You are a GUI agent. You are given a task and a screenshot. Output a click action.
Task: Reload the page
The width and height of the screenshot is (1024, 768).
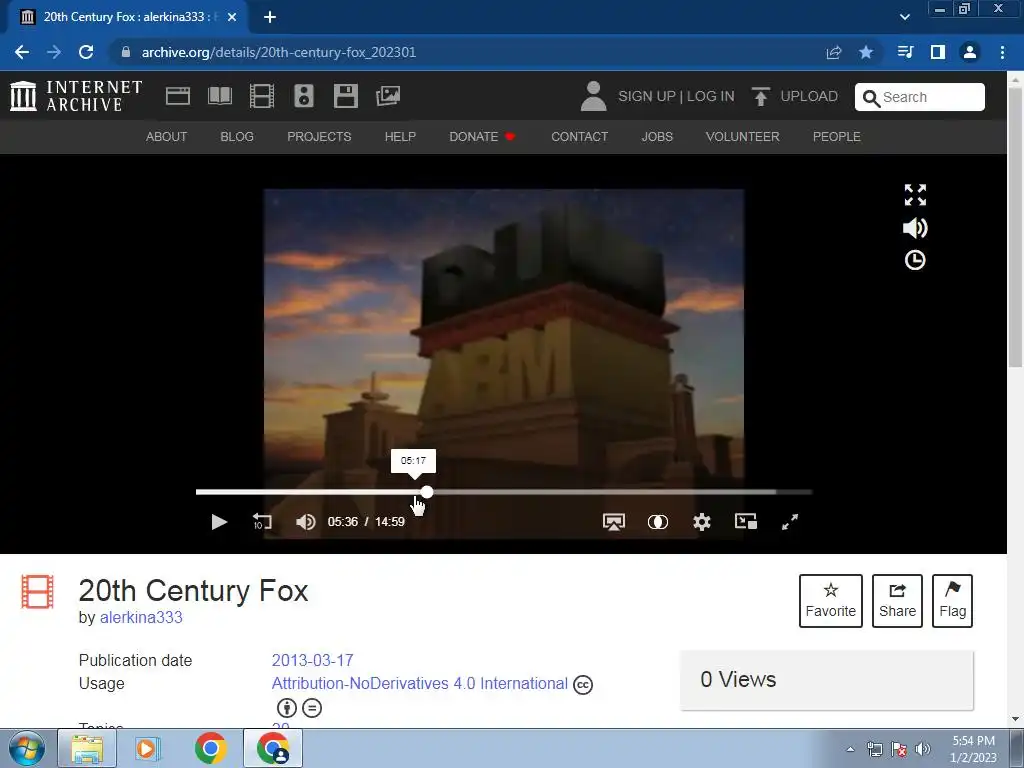tap(86, 52)
